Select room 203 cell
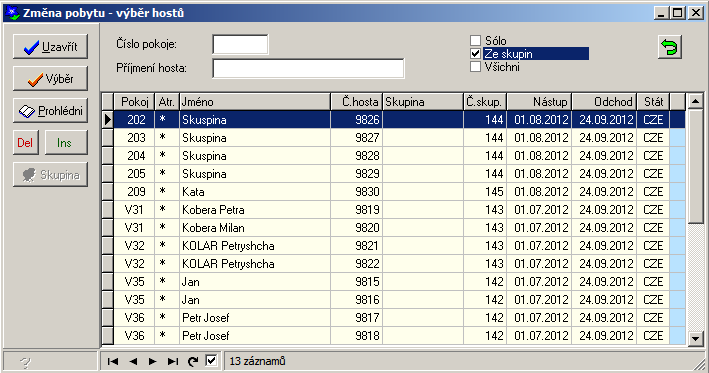The height and width of the screenshot is (373, 709). click(x=134, y=138)
